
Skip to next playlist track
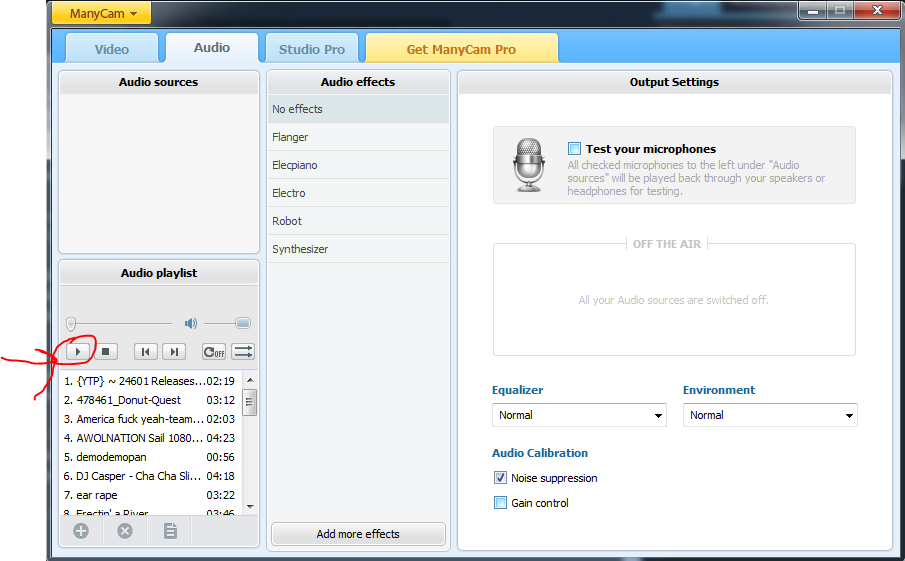point(174,351)
